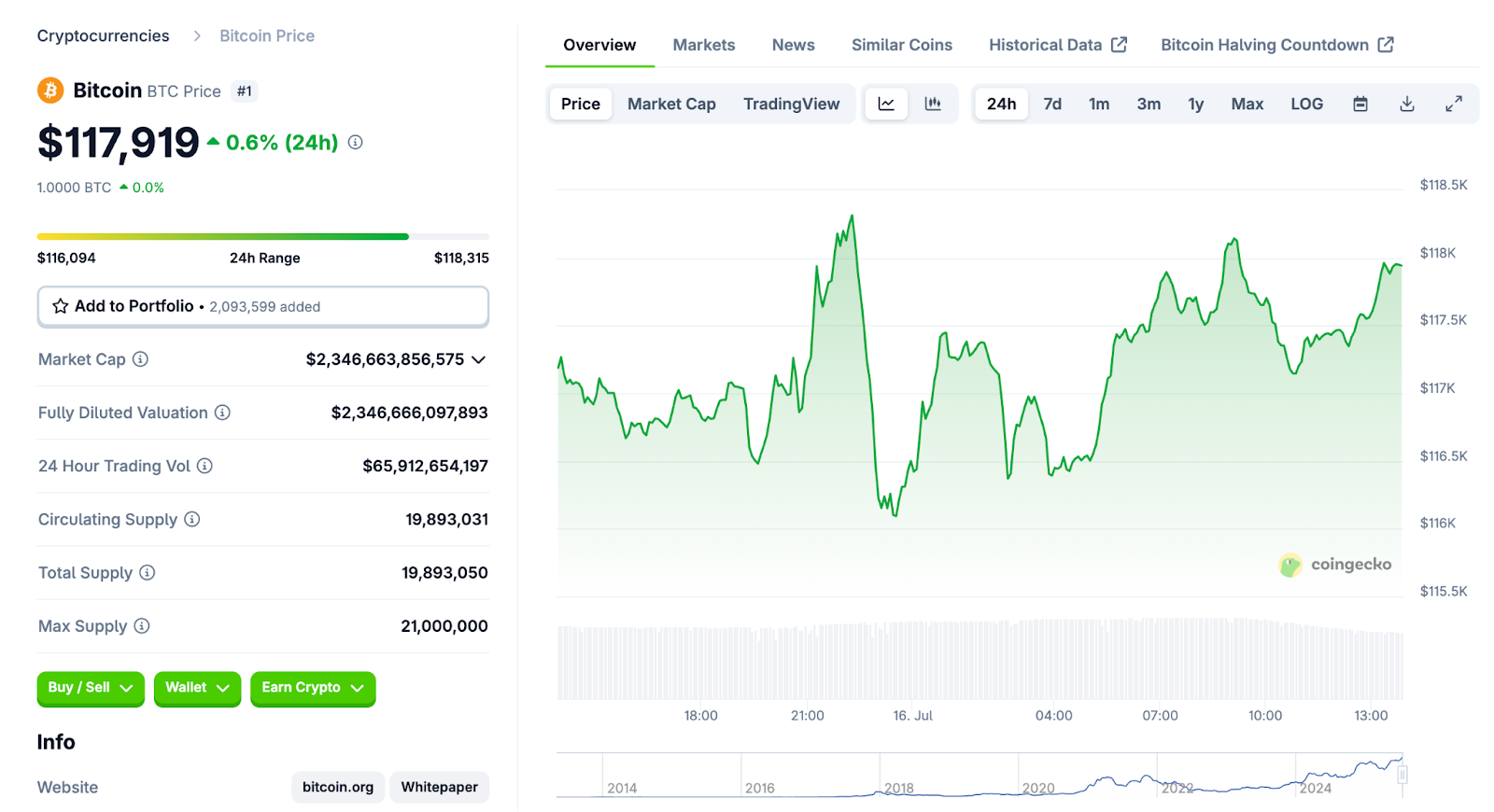
Task: Click the Market Cap info icon
Action: coord(140,359)
